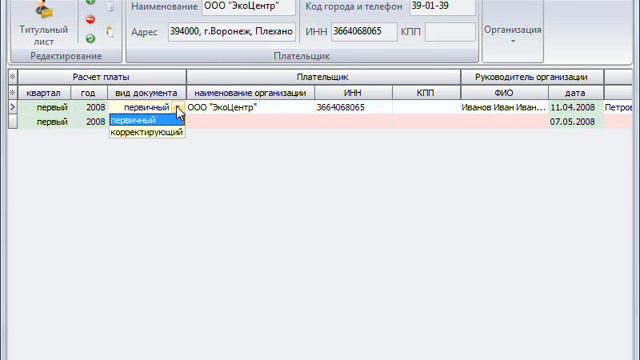Click the Иванов Иван Иван… cell
Image resolution: width=640 pixels, height=360 pixels.
(504, 107)
